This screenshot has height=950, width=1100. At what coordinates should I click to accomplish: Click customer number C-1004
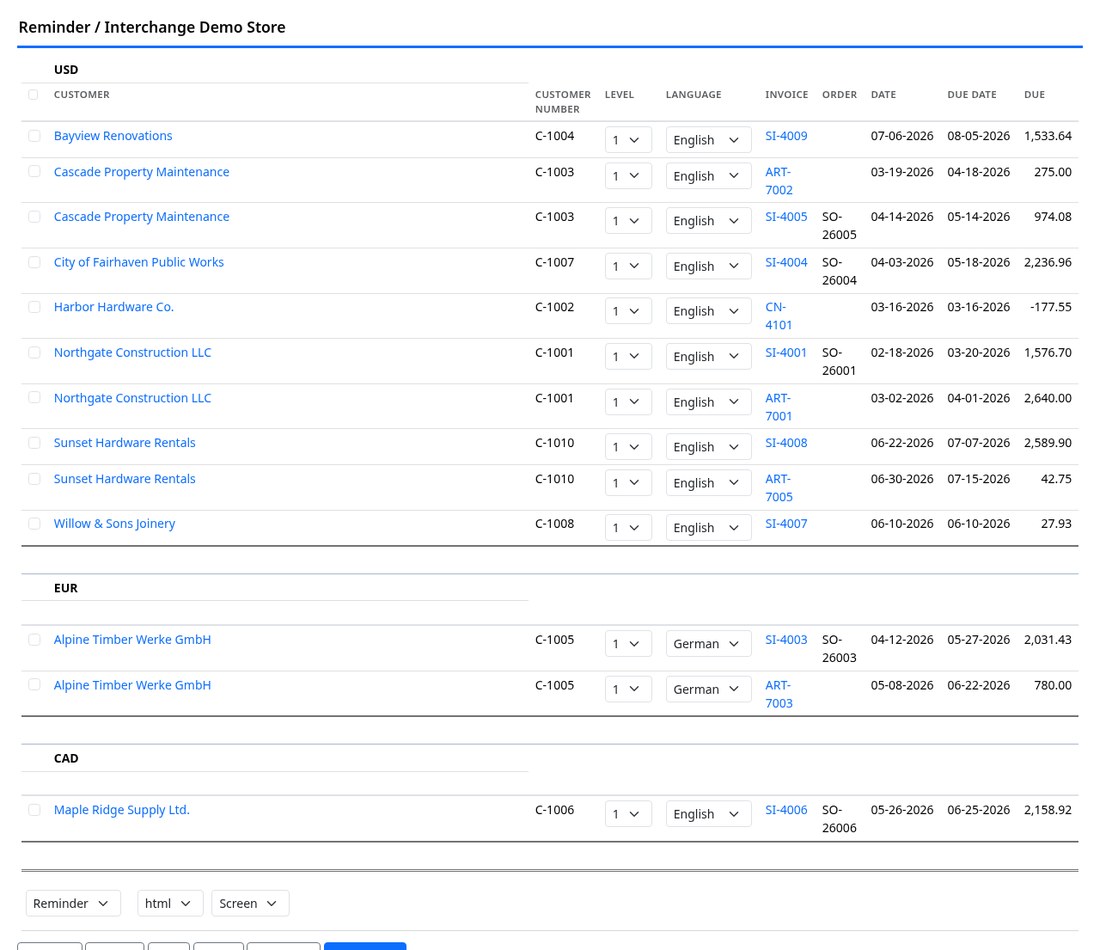point(554,136)
